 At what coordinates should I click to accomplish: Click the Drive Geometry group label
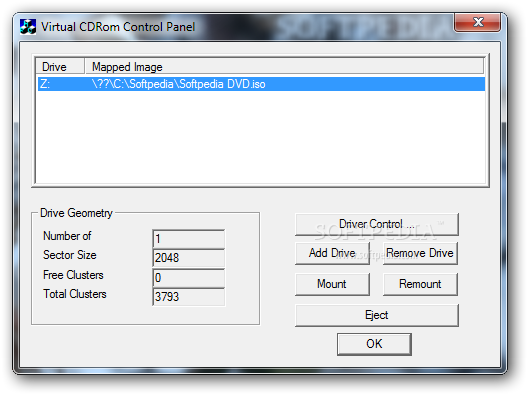(76, 213)
